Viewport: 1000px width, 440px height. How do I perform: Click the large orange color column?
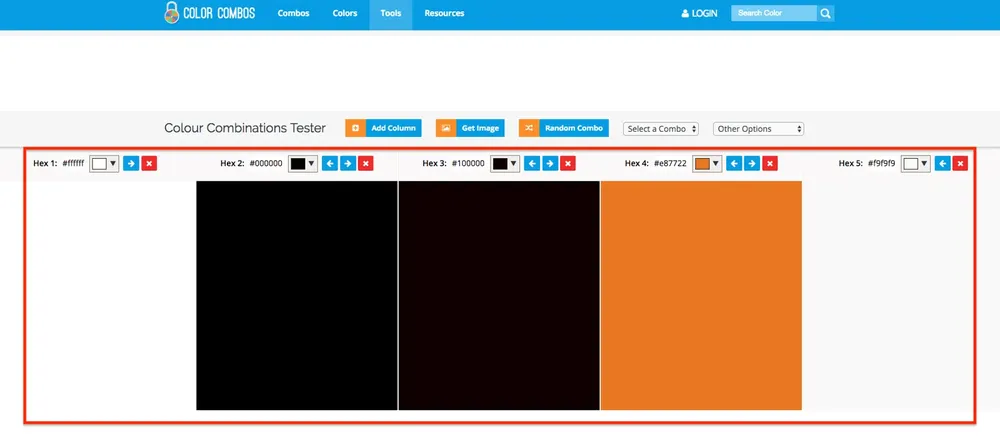(701, 295)
